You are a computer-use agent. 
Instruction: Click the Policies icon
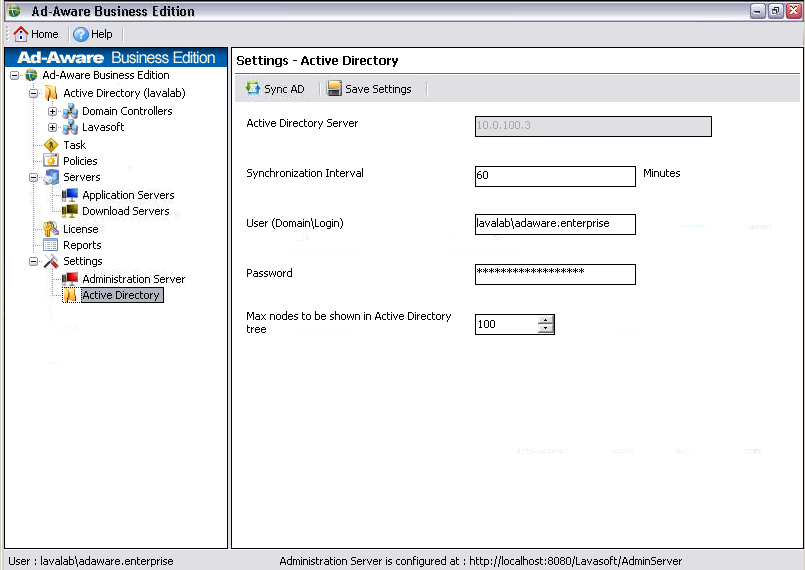tap(51, 161)
